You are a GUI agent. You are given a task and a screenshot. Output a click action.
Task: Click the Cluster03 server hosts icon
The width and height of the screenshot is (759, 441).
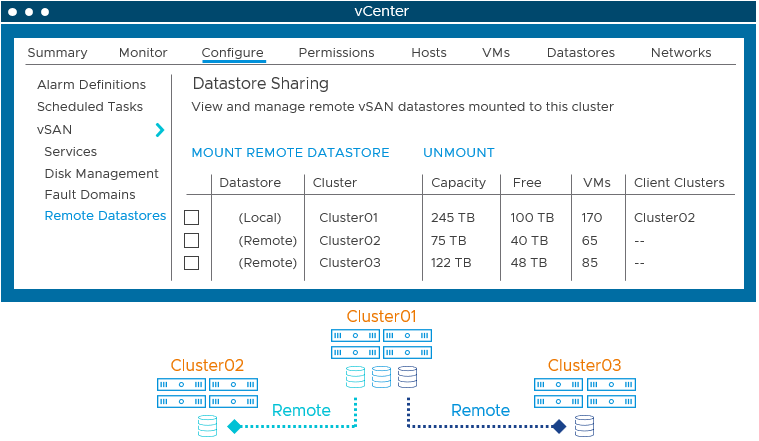[x=584, y=392]
